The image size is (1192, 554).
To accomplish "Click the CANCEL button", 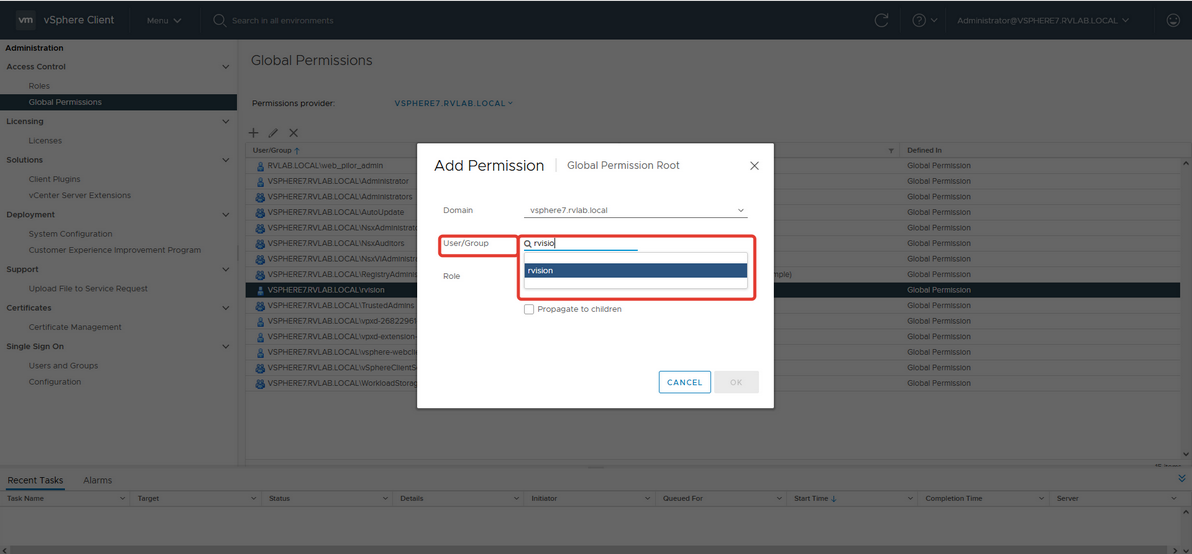I will pyautogui.click(x=685, y=382).
